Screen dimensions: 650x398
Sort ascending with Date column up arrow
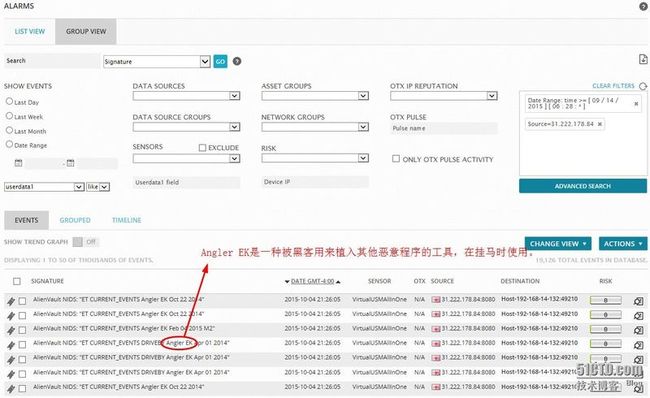[x=338, y=282]
